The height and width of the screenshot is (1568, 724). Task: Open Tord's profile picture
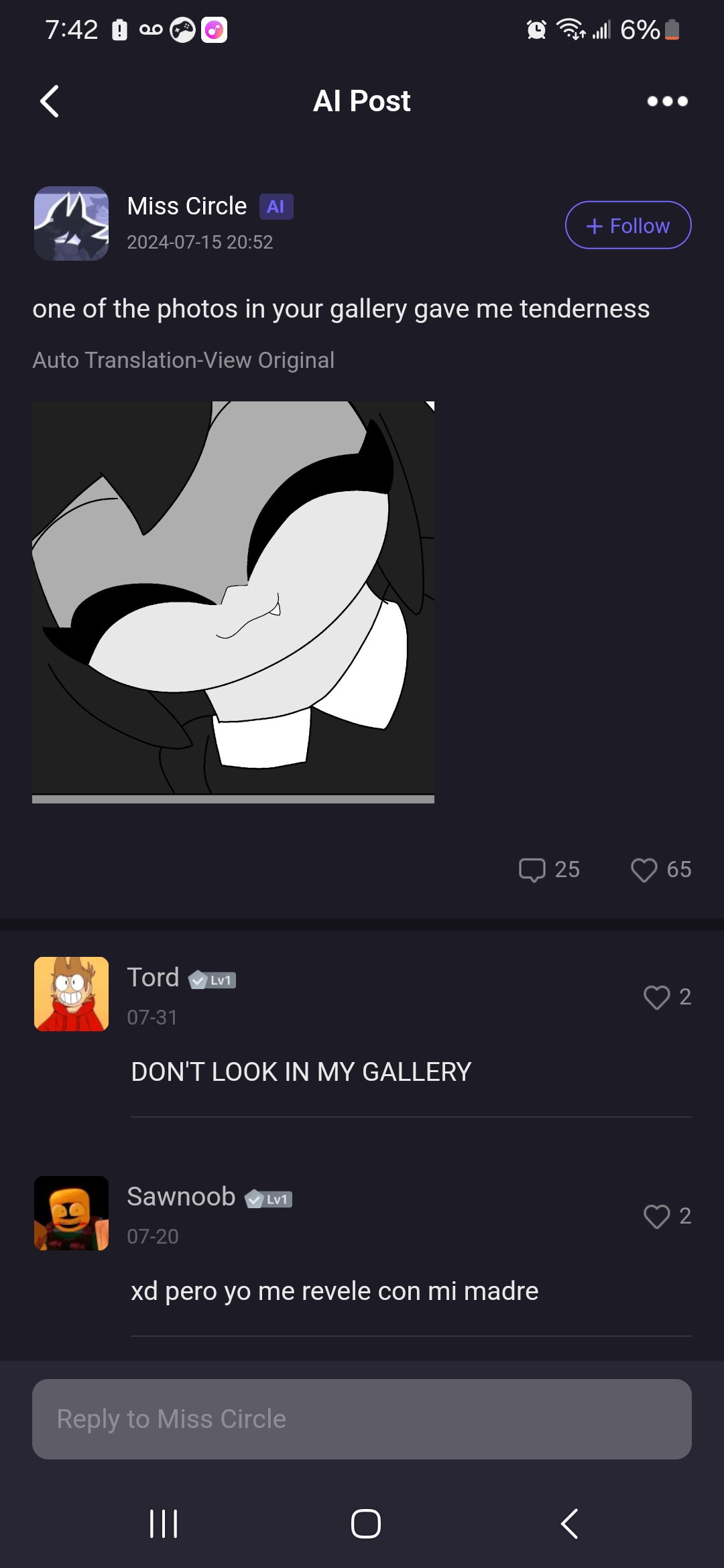71,994
